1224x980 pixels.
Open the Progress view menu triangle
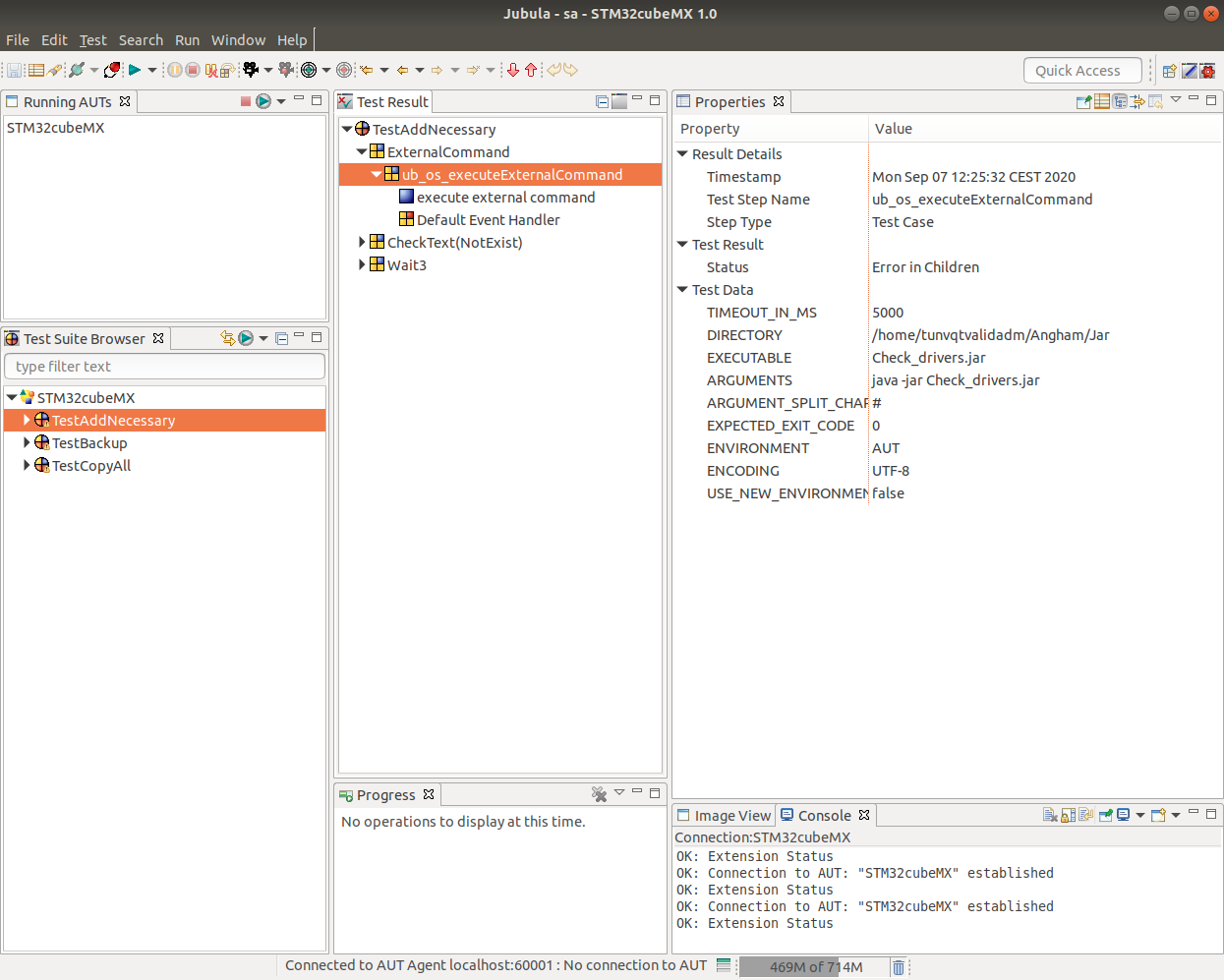click(x=619, y=792)
